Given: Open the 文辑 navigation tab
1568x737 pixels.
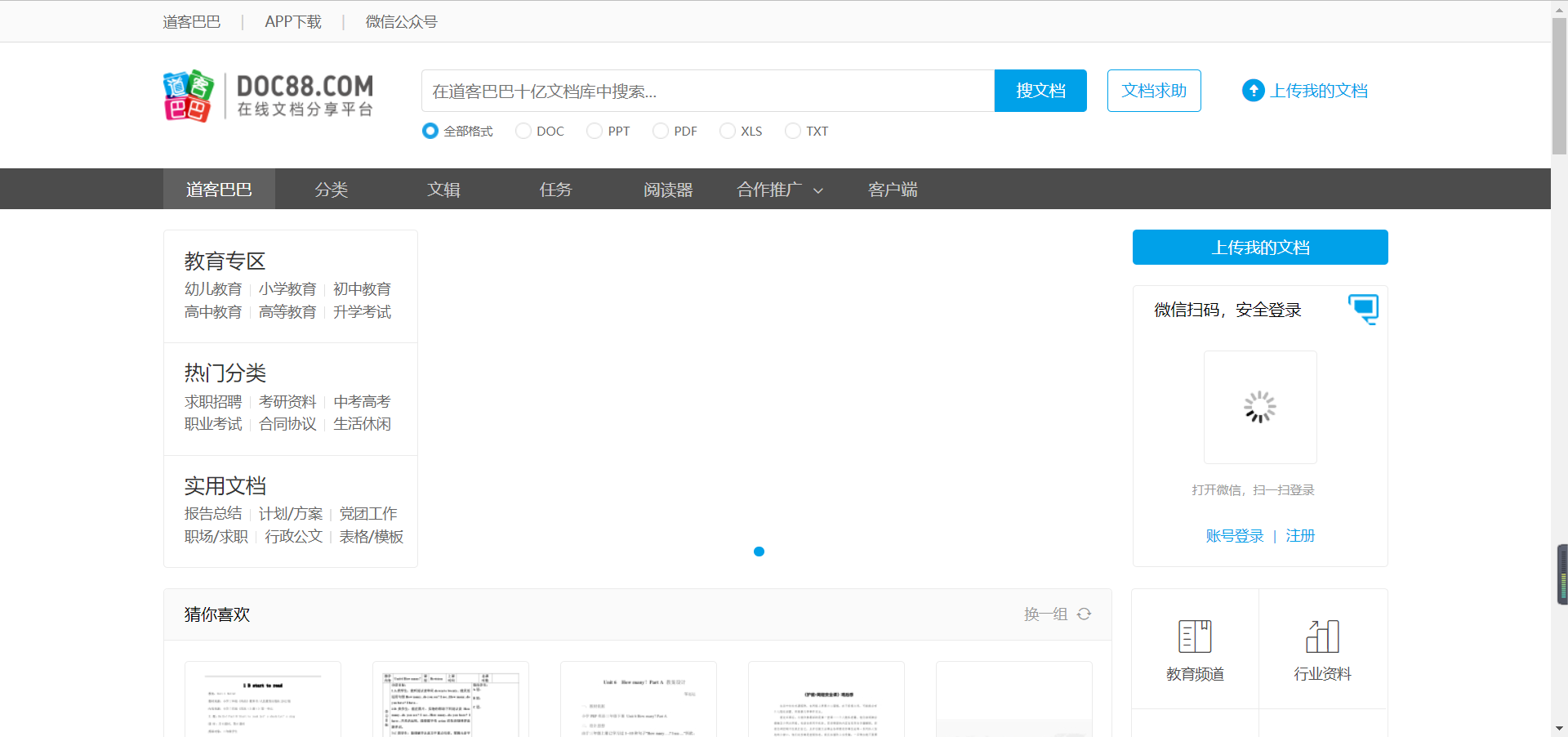Looking at the screenshot, I should coord(443,190).
